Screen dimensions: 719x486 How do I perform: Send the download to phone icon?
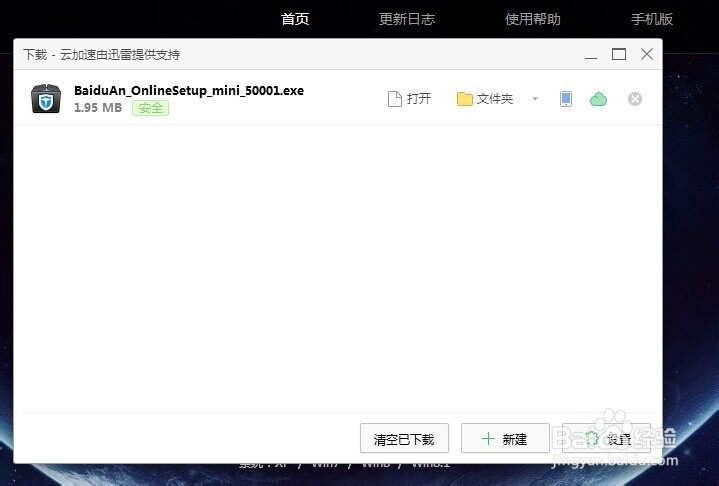point(566,99)
